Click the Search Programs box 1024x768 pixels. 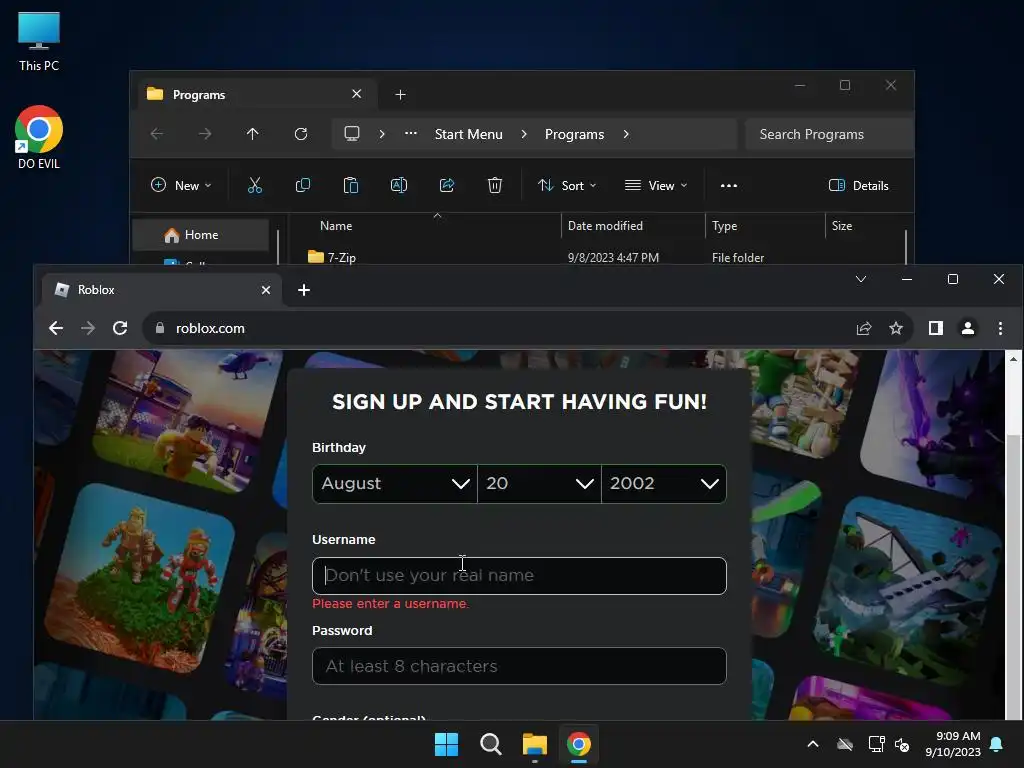(x=829, y=134)
